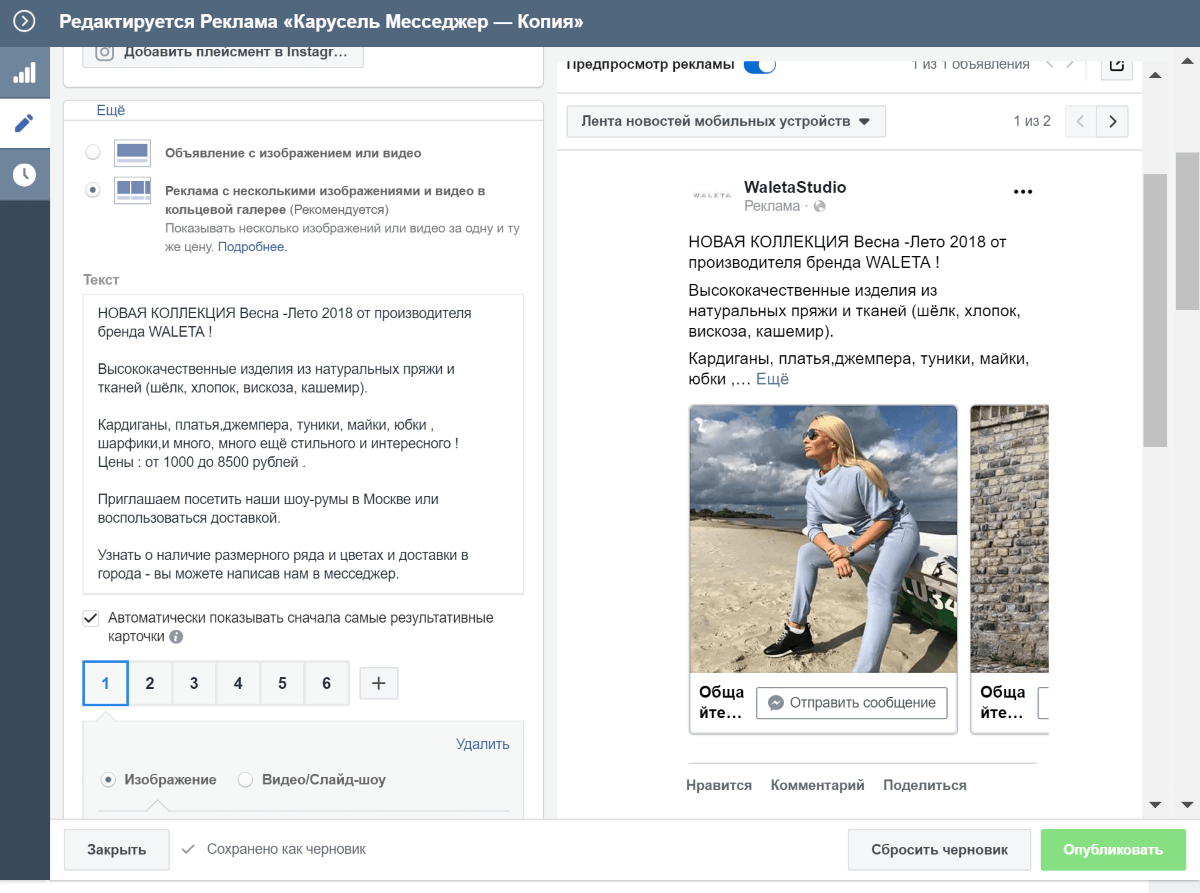Click the three-dots menu on WaletaStudio ad
The width and height of the screenshot is (1200, 893).
[x=1022, y=192]
